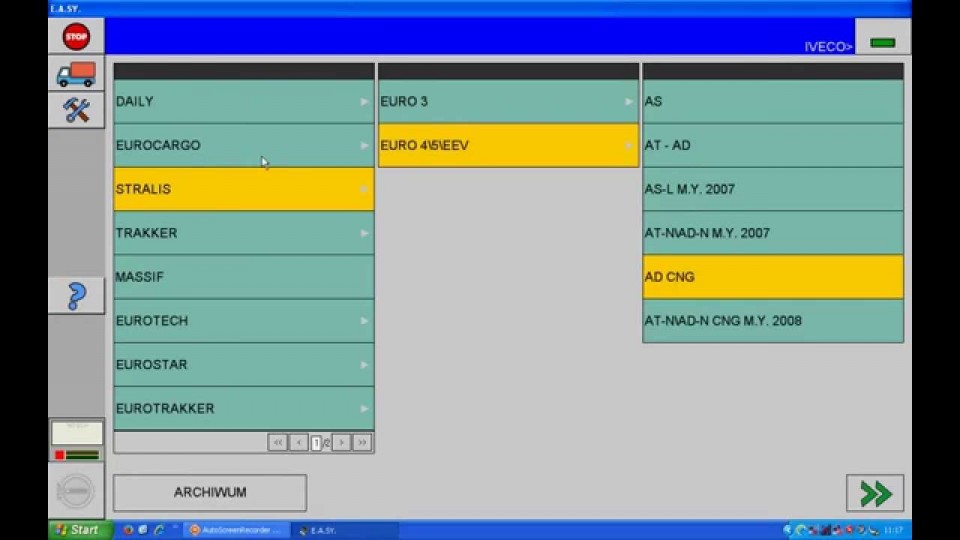960x540 pixels.
Task: Expand EUROTECH row arrow
Action: pos(364,321)
